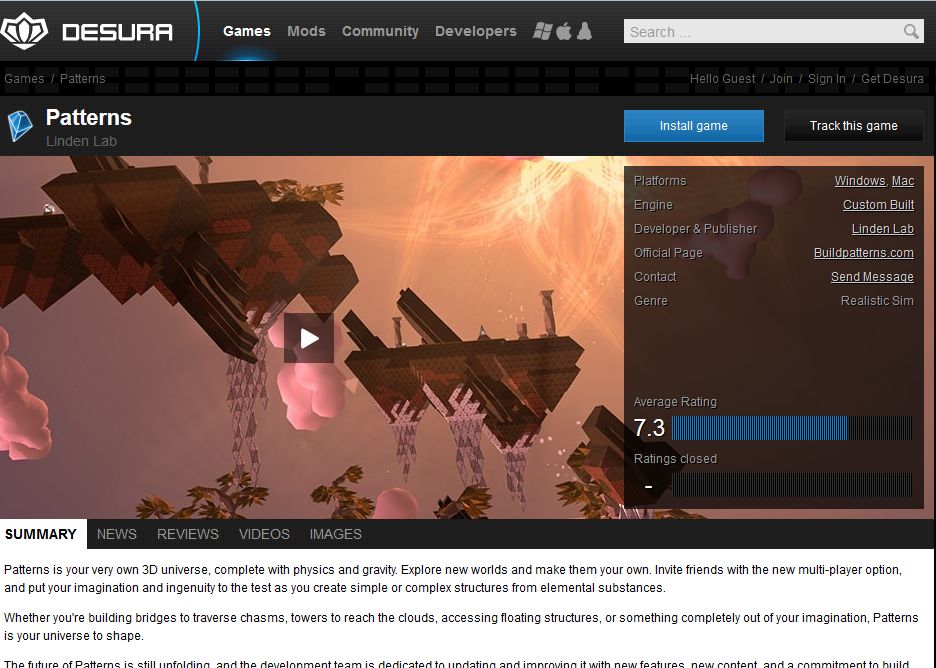Click the Desura logo in the header
The image size is (936, 668).
(88, 31)
